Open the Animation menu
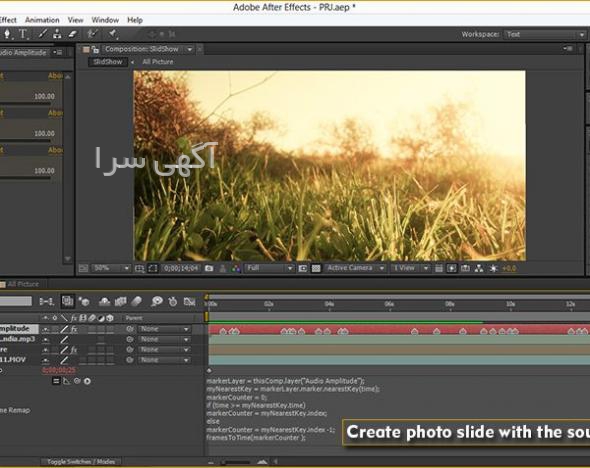 click(42, 20)
